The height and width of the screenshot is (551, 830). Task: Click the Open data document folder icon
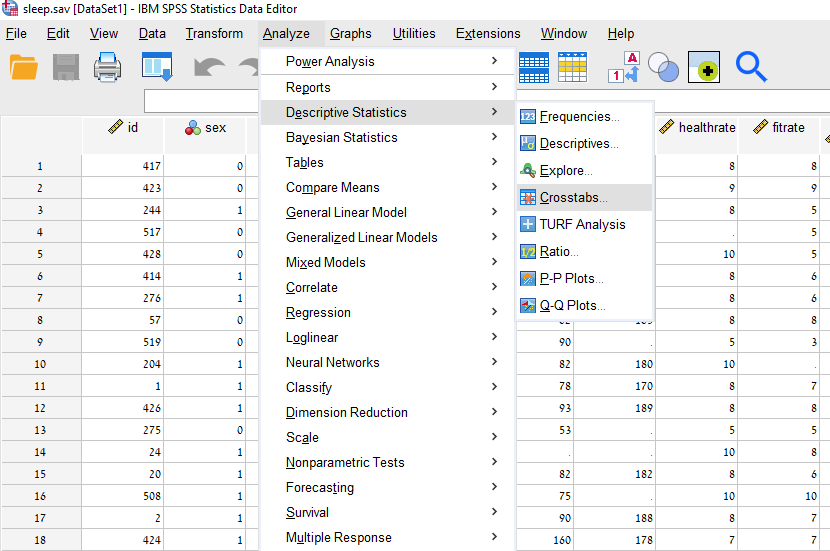point(24,68)
